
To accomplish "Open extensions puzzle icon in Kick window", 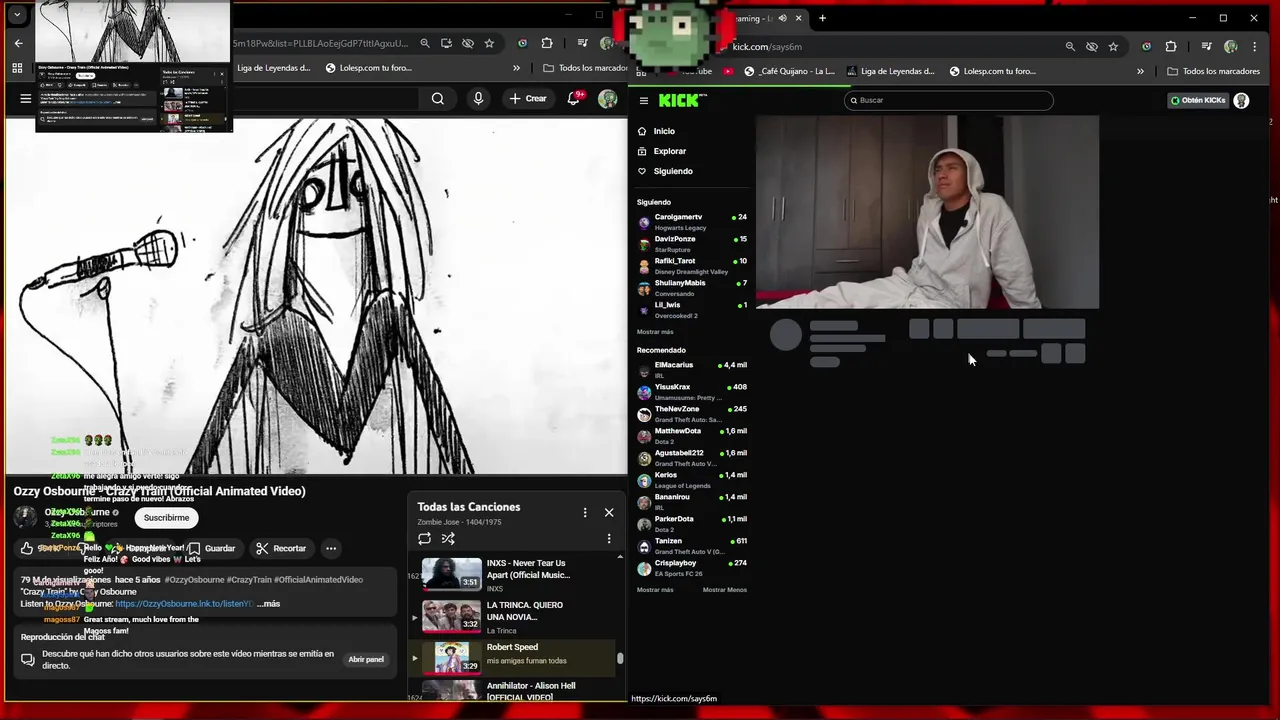I will coord(1171,46).
